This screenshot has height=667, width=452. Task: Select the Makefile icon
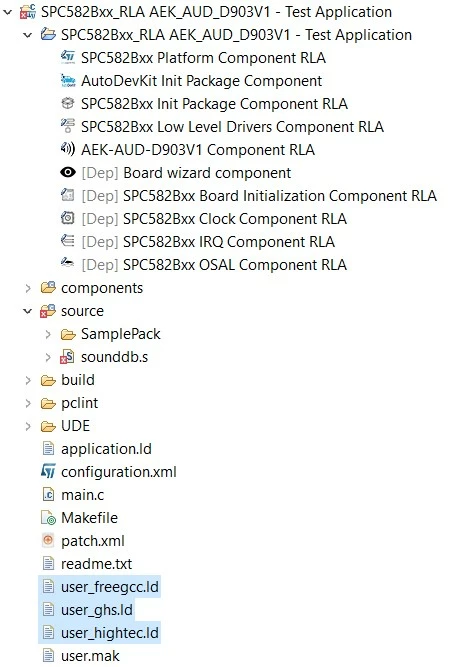tap(48, 517)
